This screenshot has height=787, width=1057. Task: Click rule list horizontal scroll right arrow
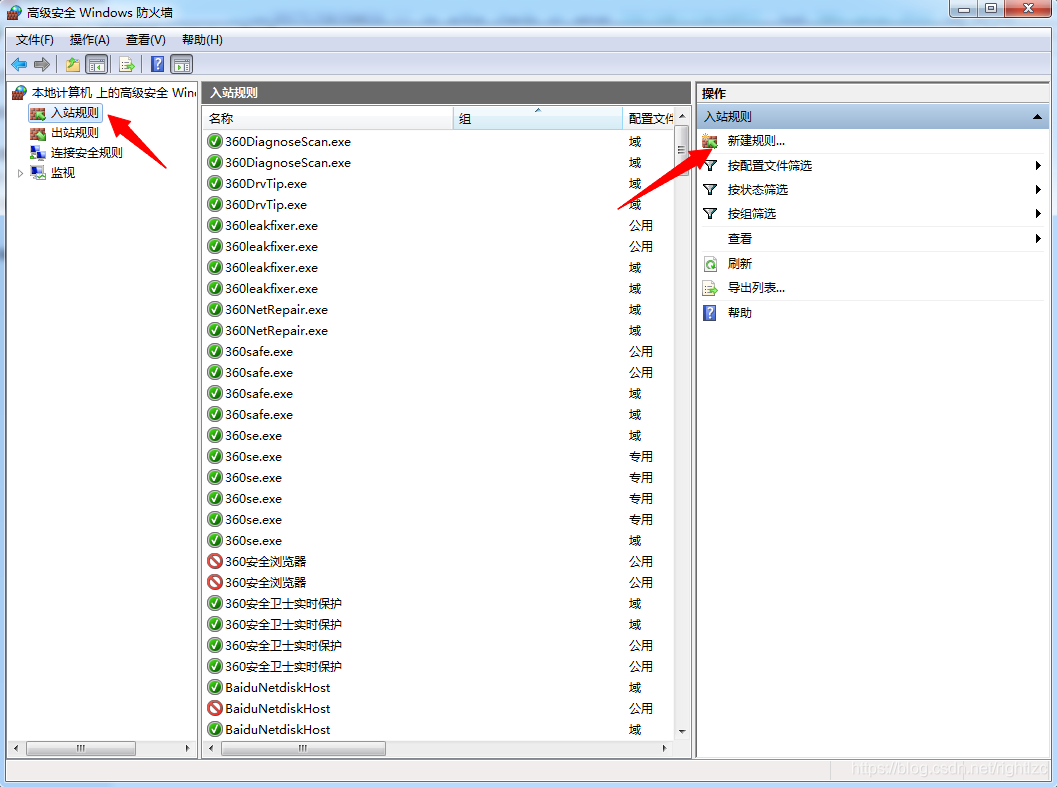(665, 748)
